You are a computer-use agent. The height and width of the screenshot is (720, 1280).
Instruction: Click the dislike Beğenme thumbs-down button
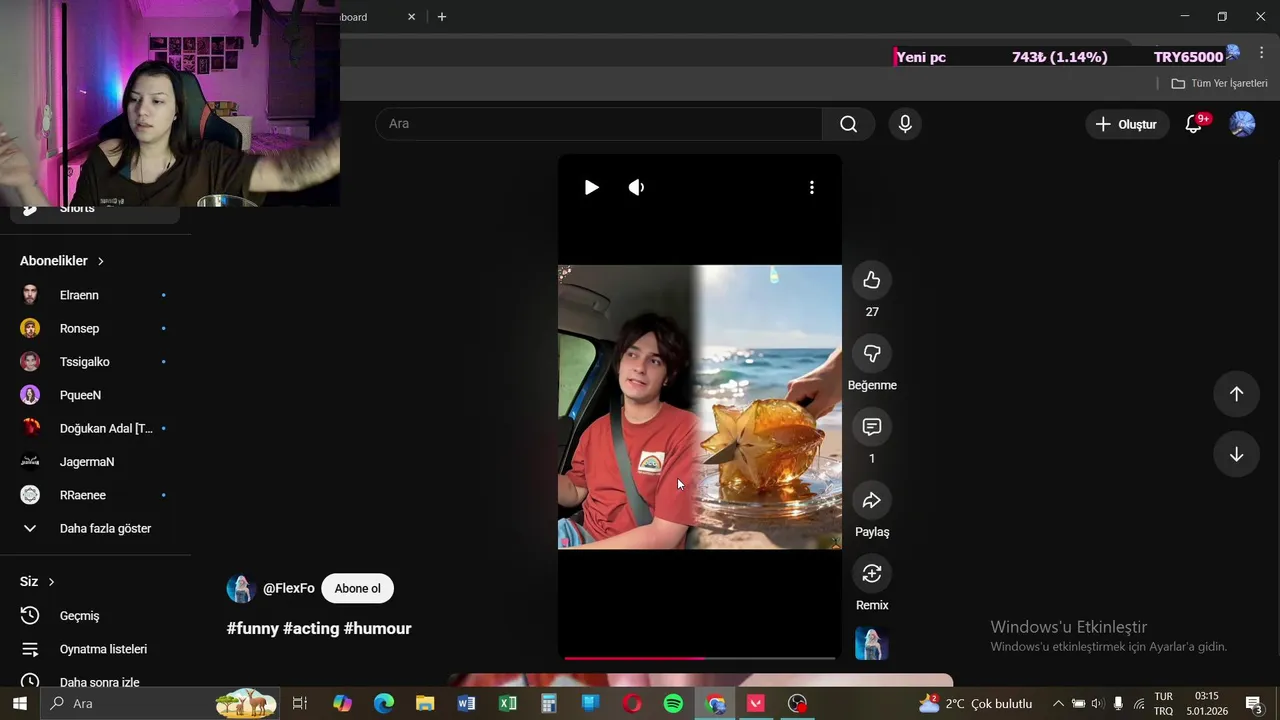(x=872, y=353)
